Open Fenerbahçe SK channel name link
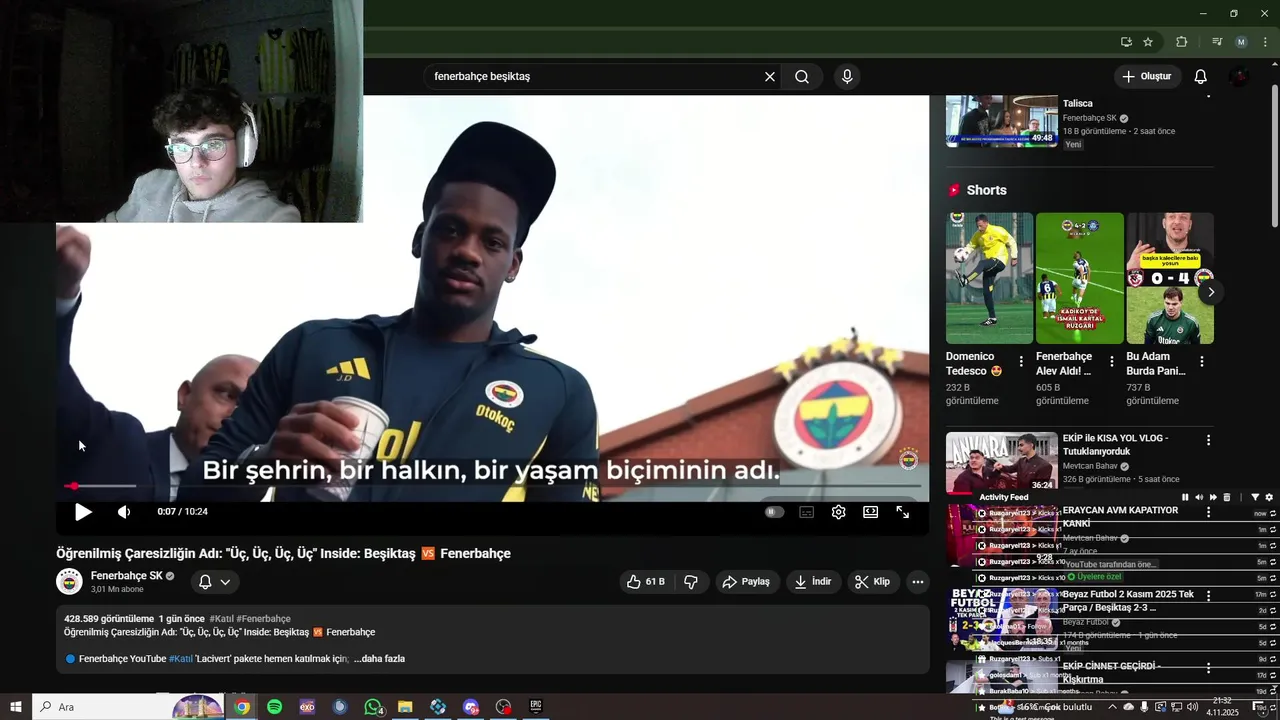 point(126,576)
